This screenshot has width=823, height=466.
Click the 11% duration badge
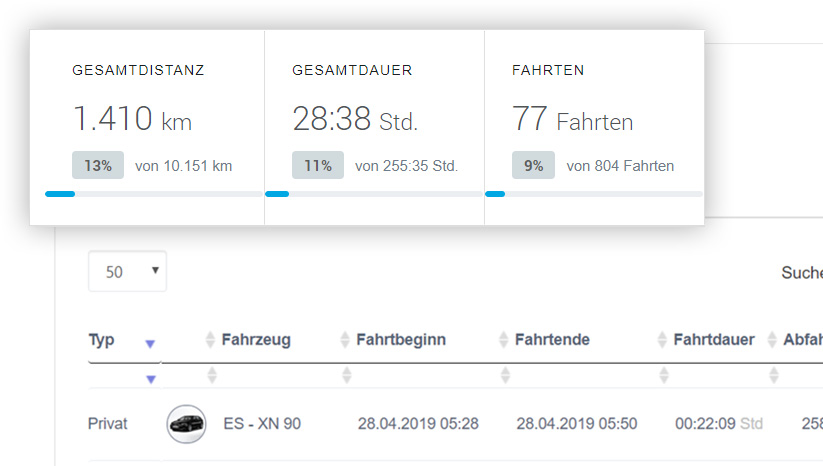coord(318,165)
